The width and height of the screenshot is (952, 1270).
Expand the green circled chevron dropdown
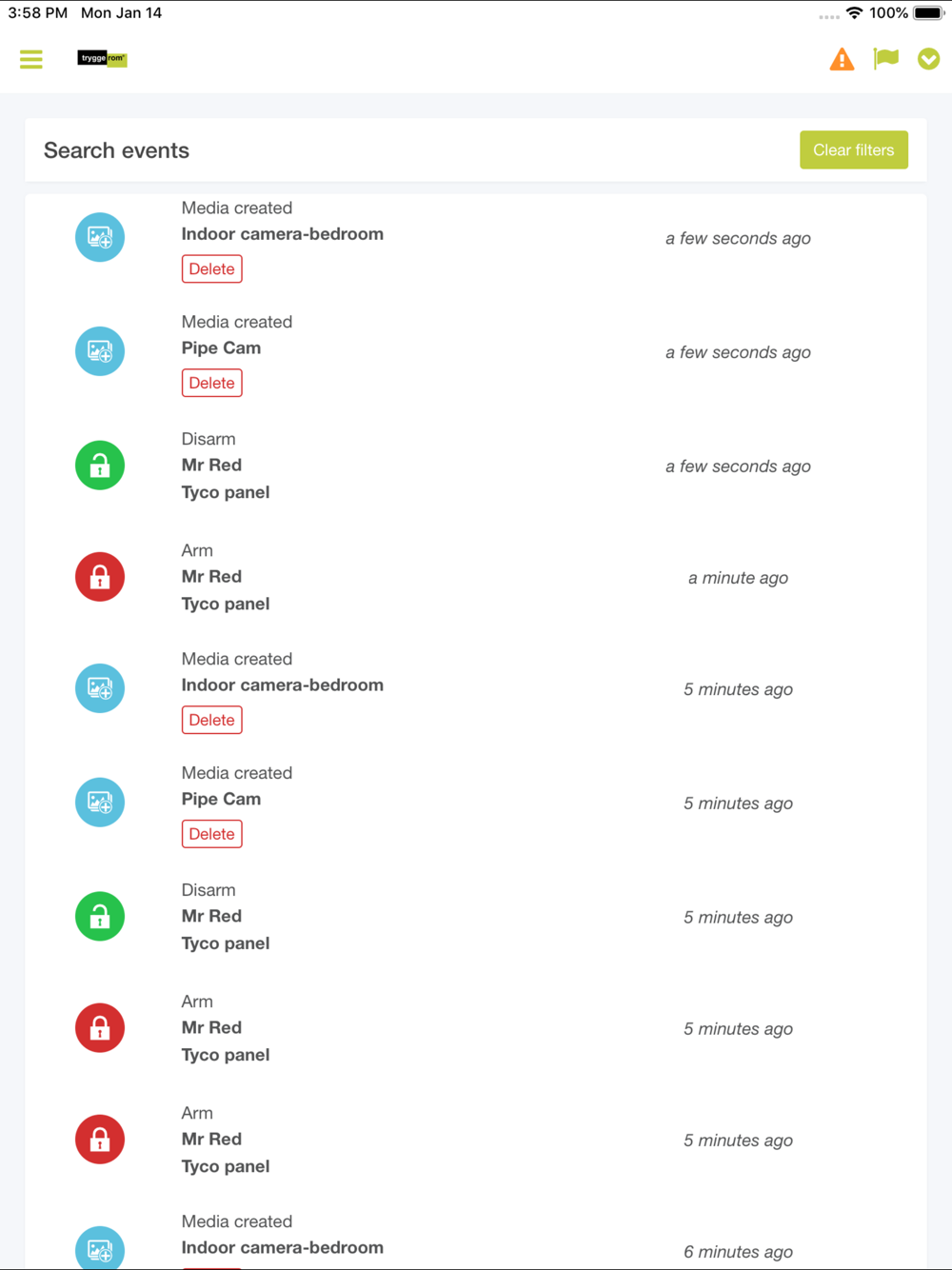[929, 59]
